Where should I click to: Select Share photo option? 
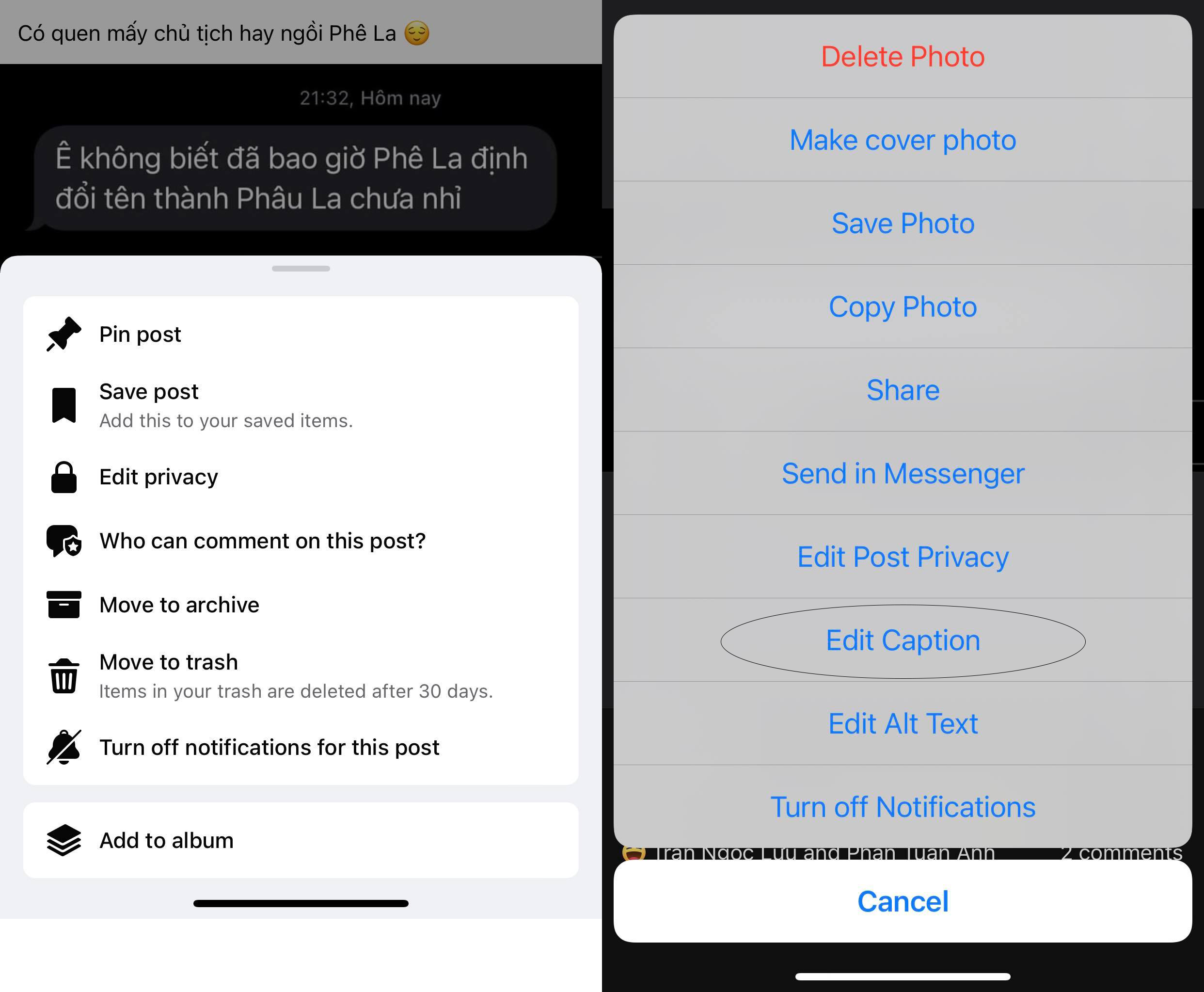point(902,389)
